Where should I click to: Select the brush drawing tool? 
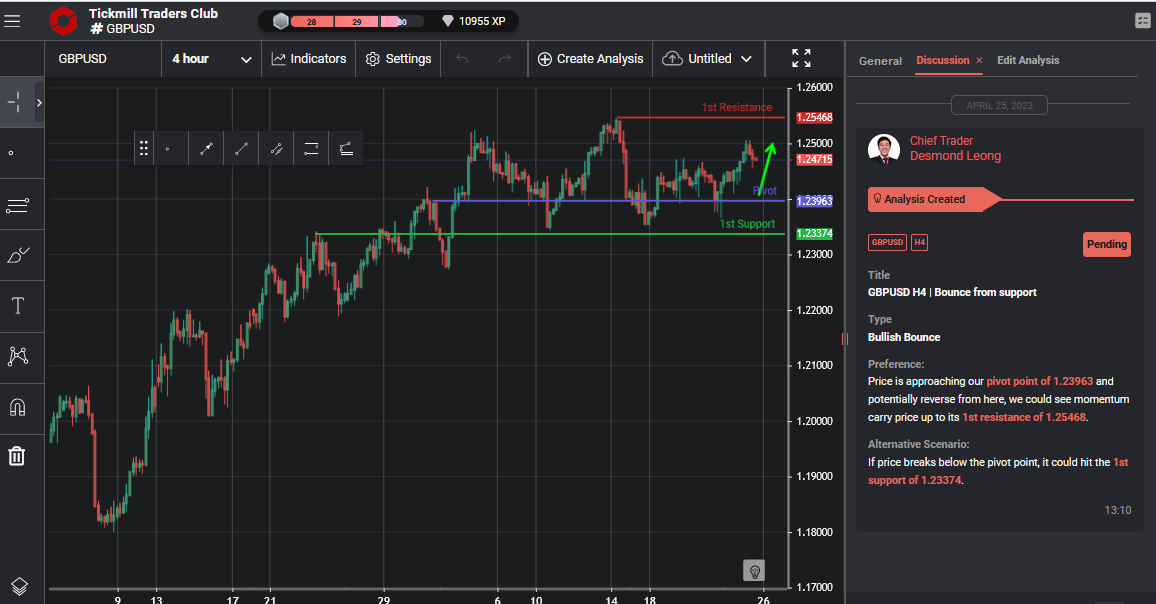[x=18, y=255]
